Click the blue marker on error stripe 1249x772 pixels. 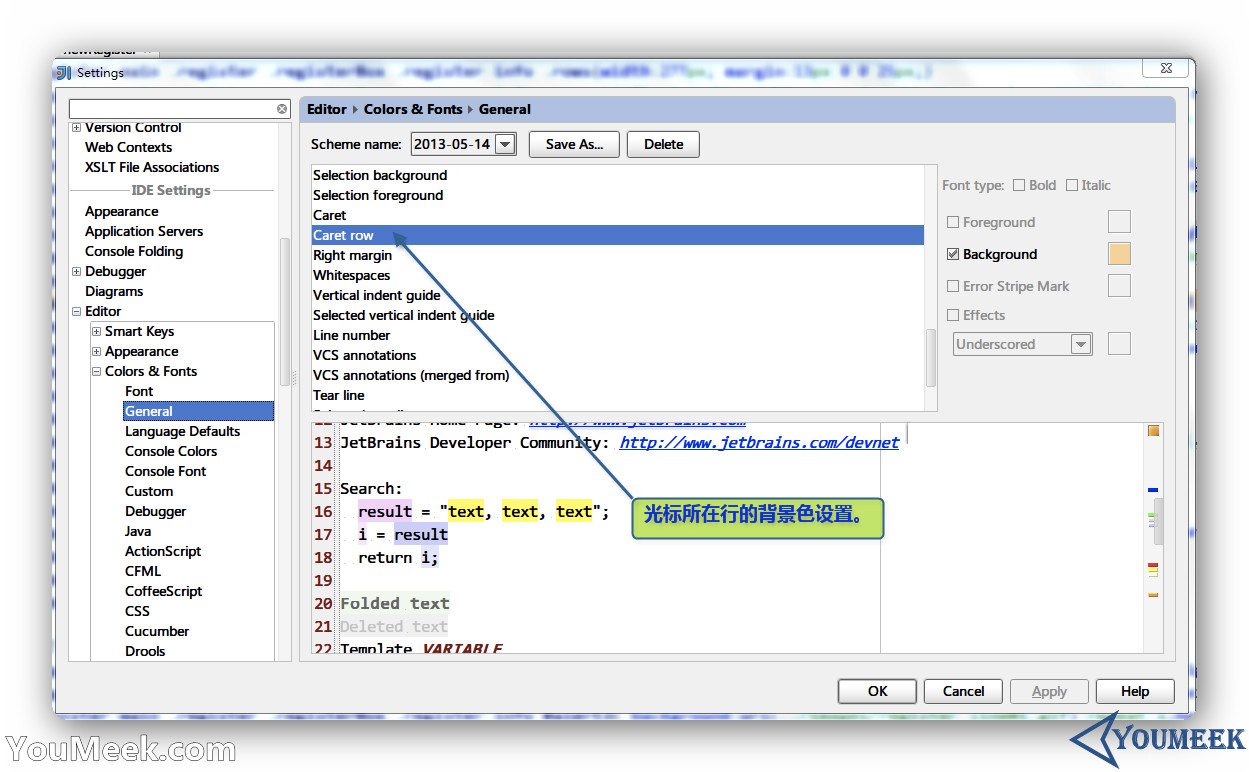1153,490
